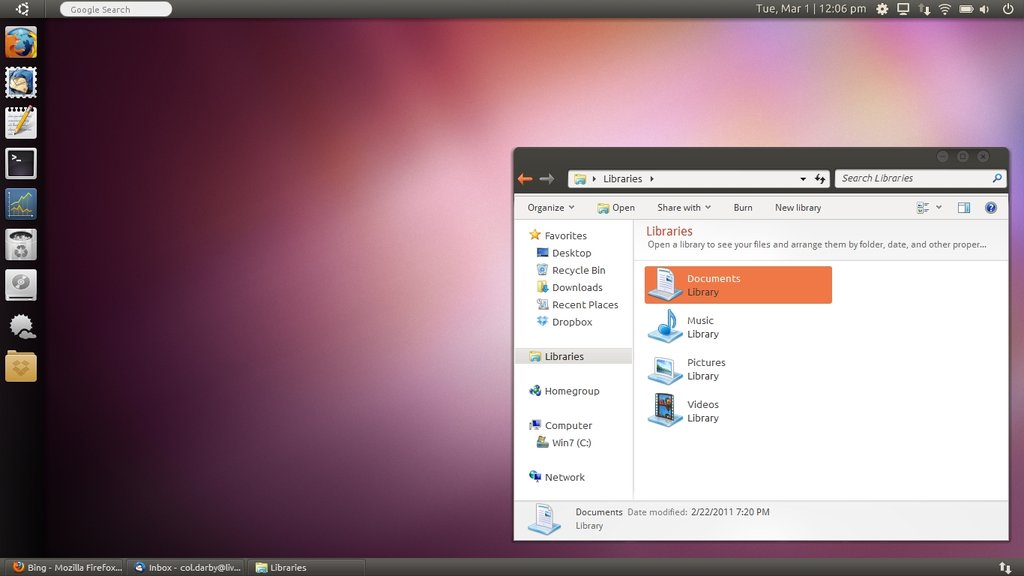The image size is (1024, 576).
Task: Open Terminal from the dock
Action: tap(21, 163)
